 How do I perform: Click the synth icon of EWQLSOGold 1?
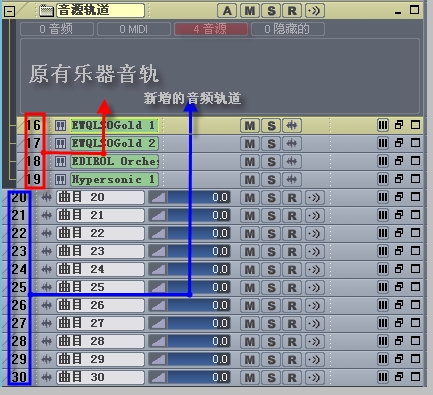60,126
